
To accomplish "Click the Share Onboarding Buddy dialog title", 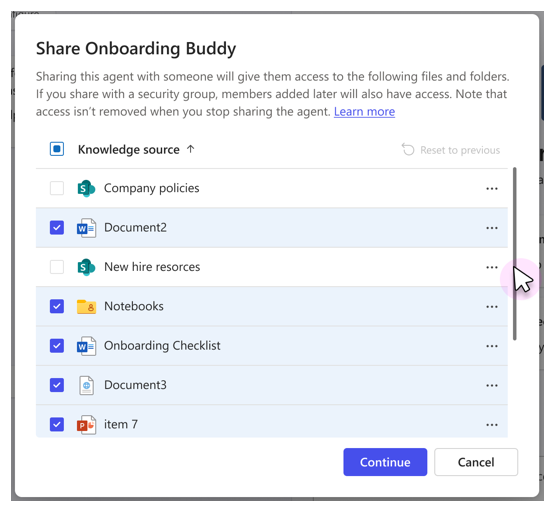I will pyautogui.click(x=136, y=48).
